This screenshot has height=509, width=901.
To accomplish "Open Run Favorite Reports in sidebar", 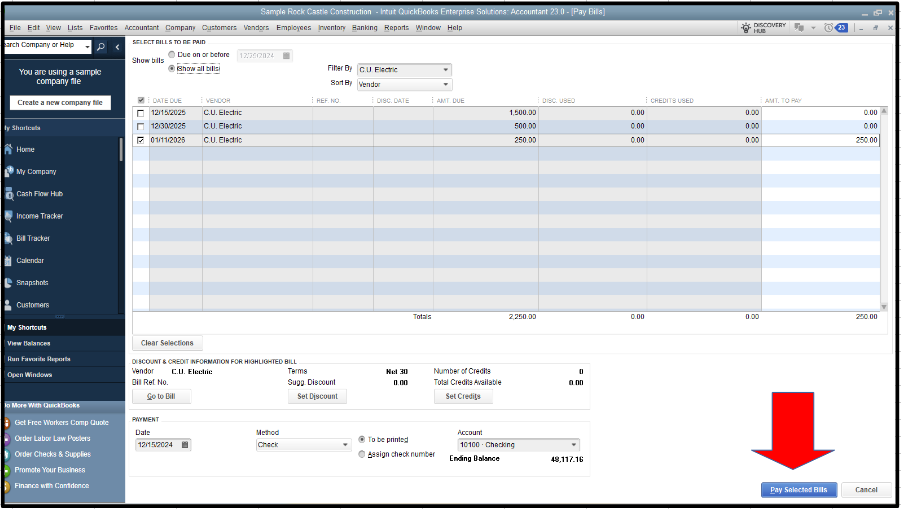I will [x=39, y=359].
